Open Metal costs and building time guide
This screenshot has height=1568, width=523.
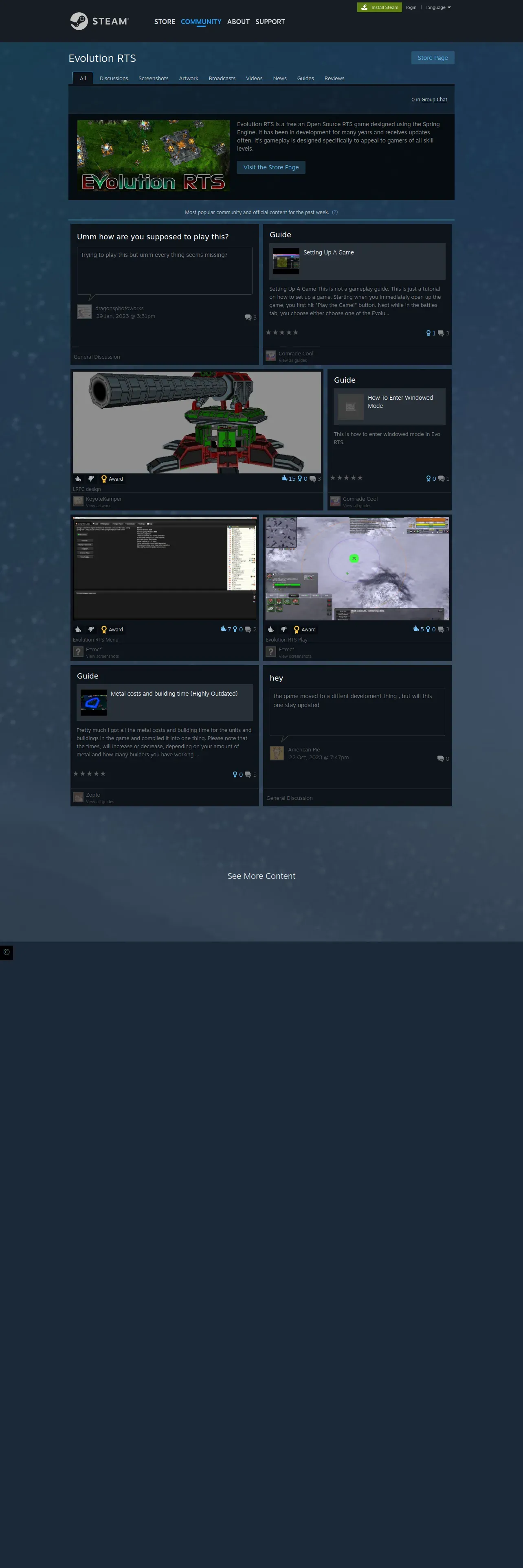click(x=174, y=694)
